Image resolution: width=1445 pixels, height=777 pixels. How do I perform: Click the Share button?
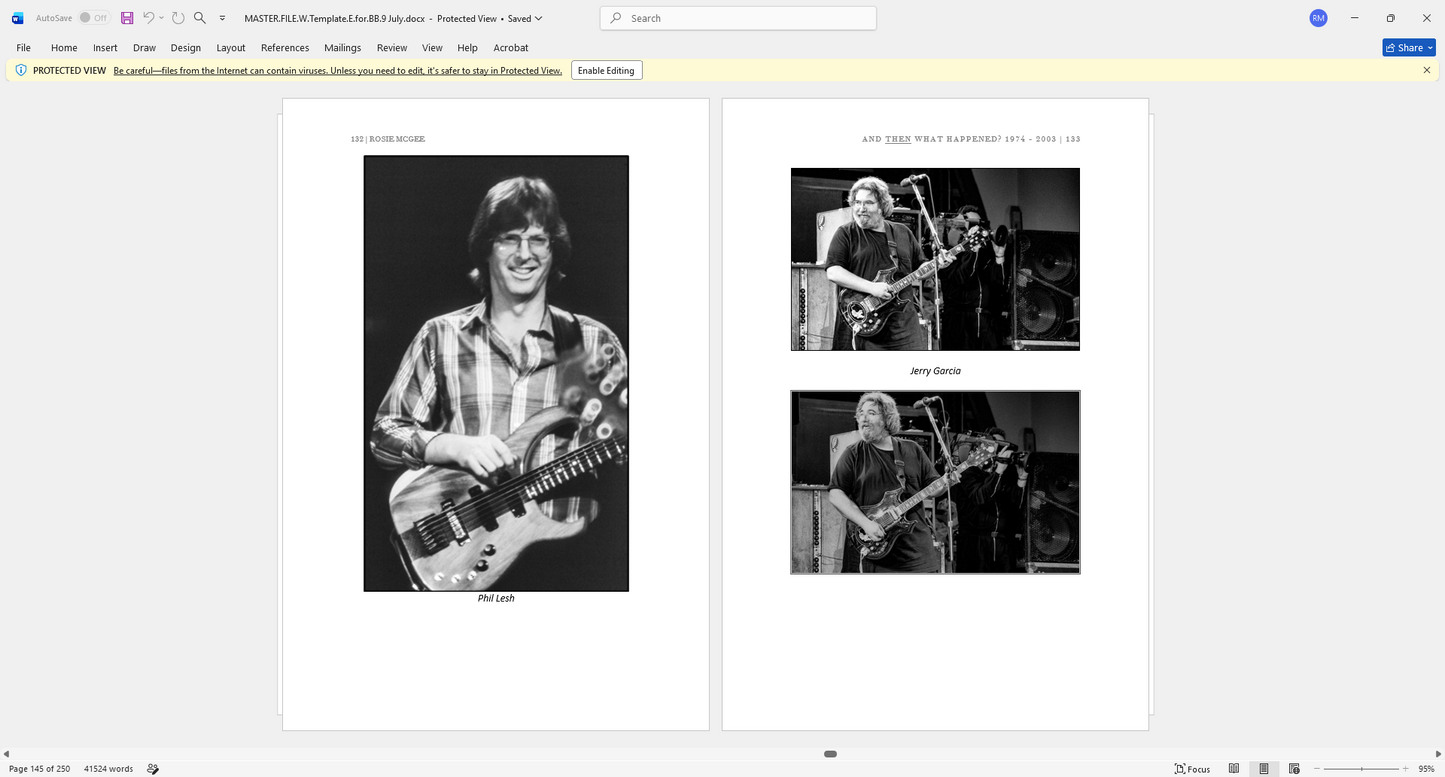click(1409, 47)
